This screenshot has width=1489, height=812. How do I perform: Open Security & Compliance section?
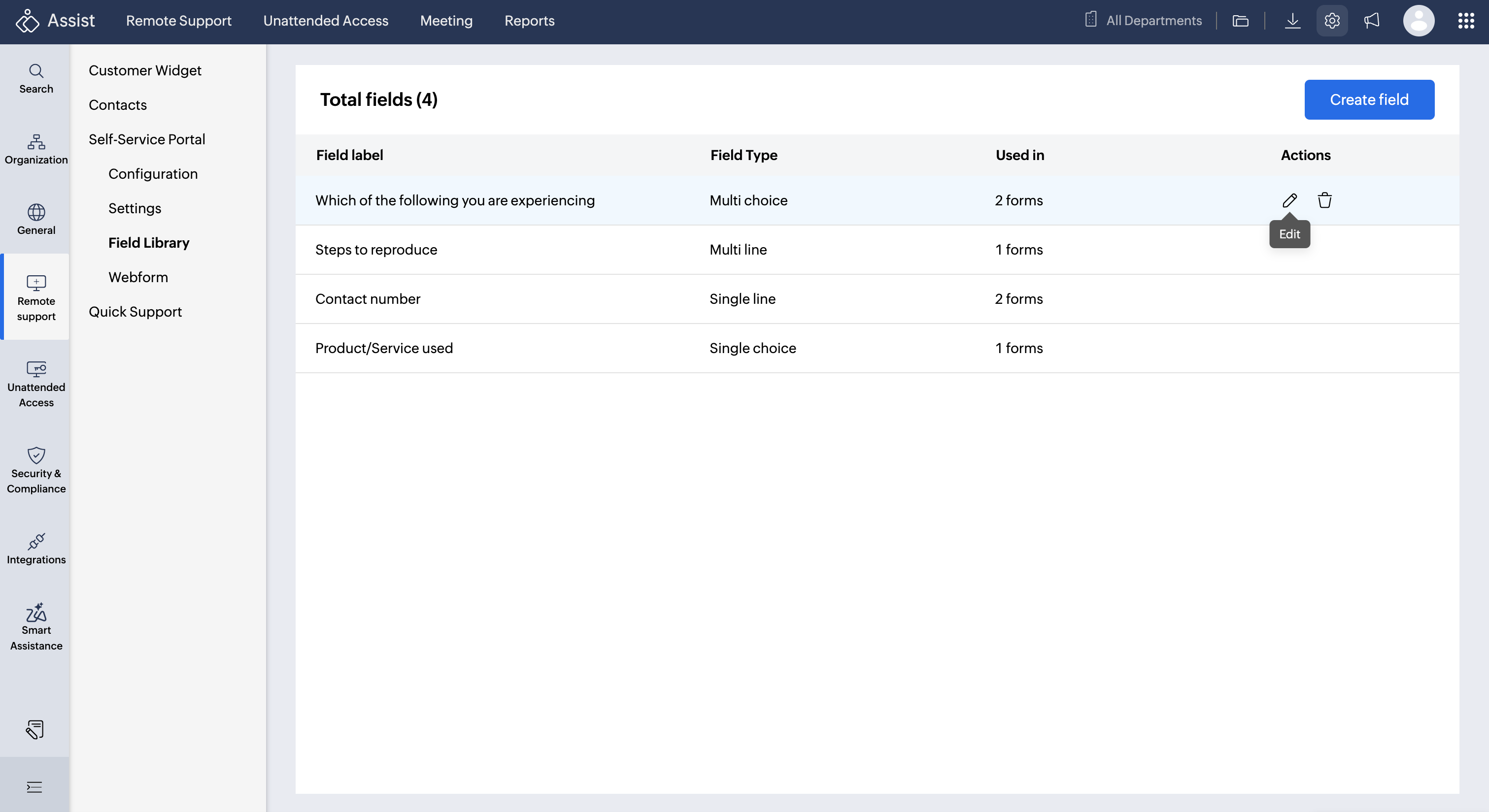[x=36, y=470]
